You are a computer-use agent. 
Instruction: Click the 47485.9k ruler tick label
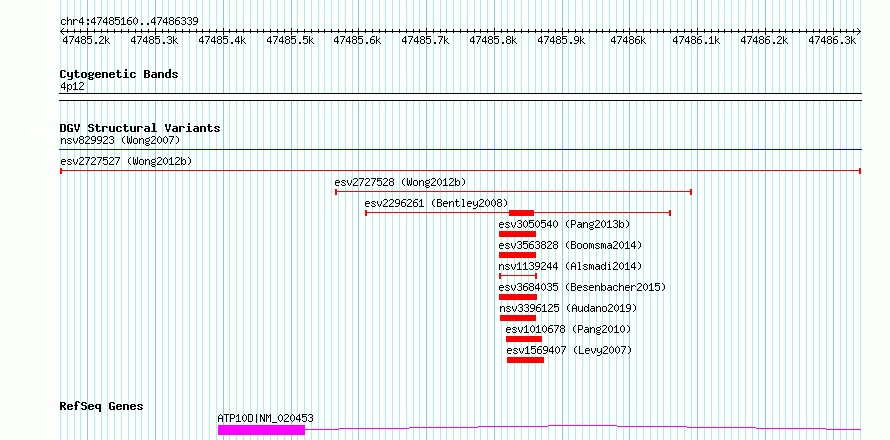point(561,40)
